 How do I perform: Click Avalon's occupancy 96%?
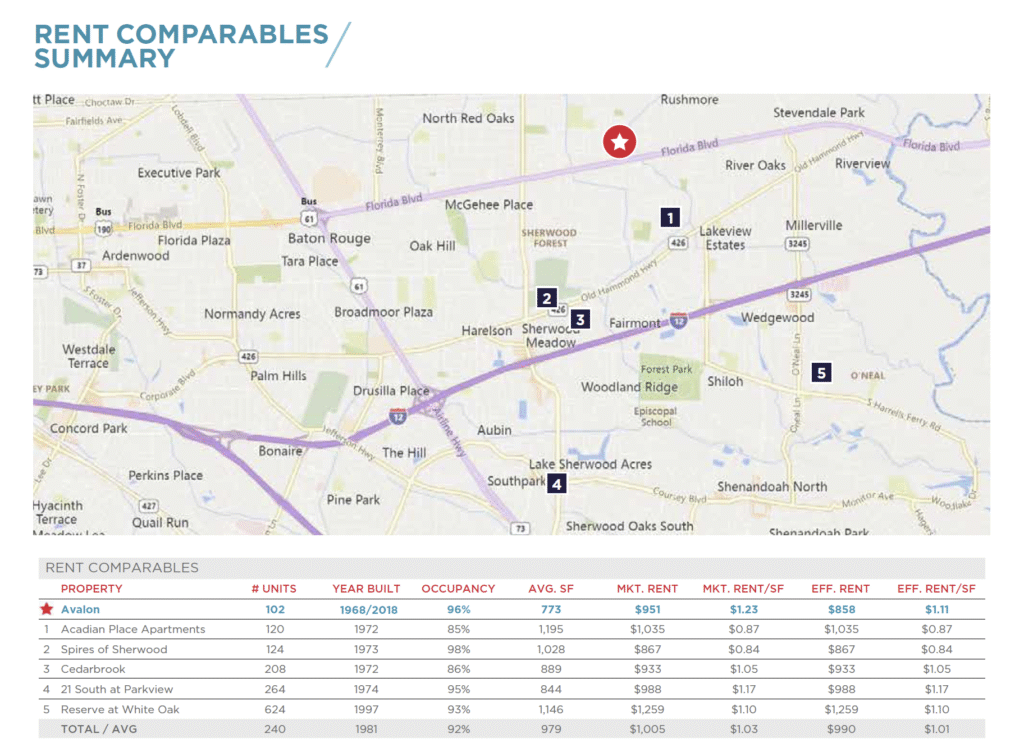458,609
